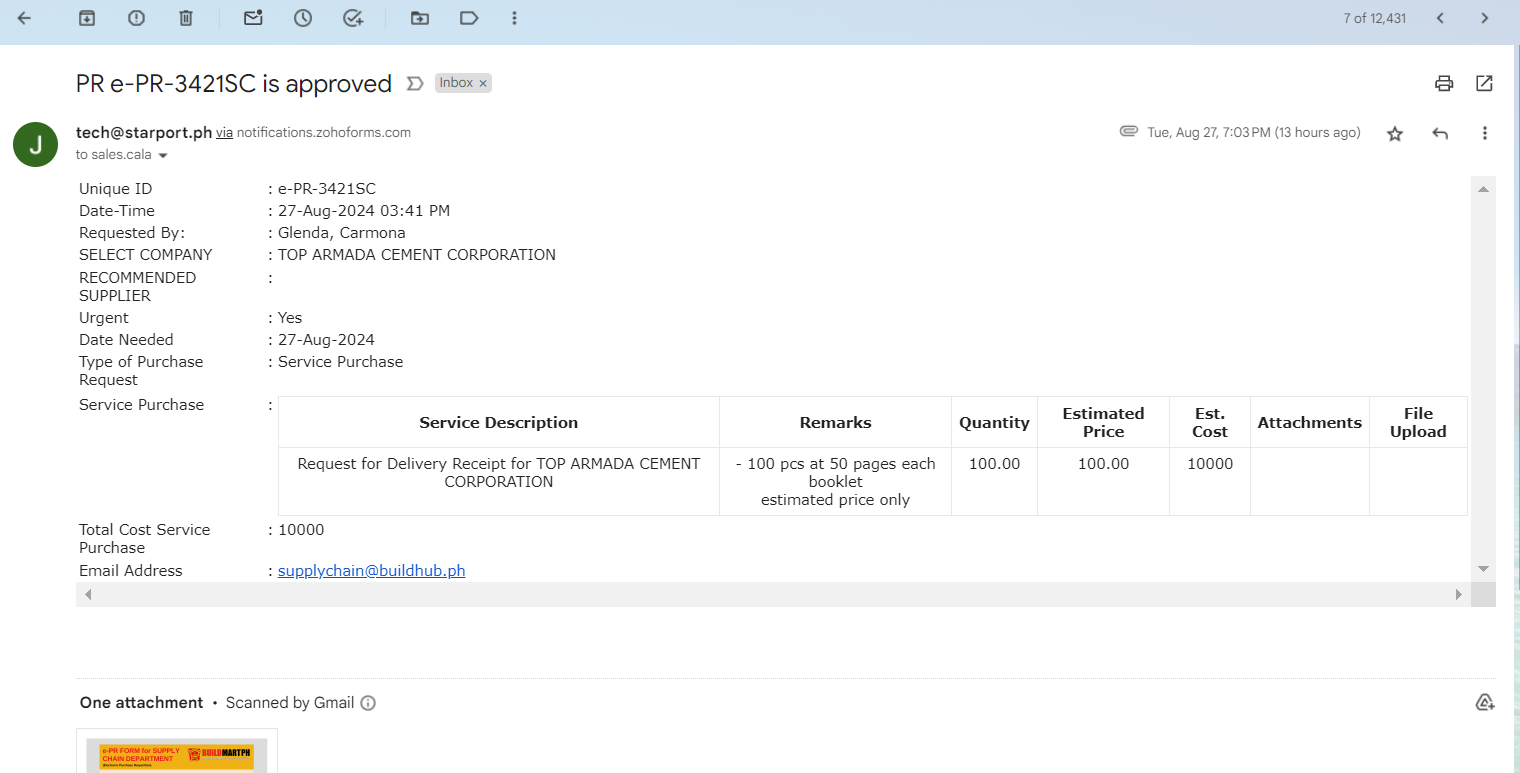
Task: Remove the Inbox label from email
Action: pyautogui.click(x=483, y=84)
